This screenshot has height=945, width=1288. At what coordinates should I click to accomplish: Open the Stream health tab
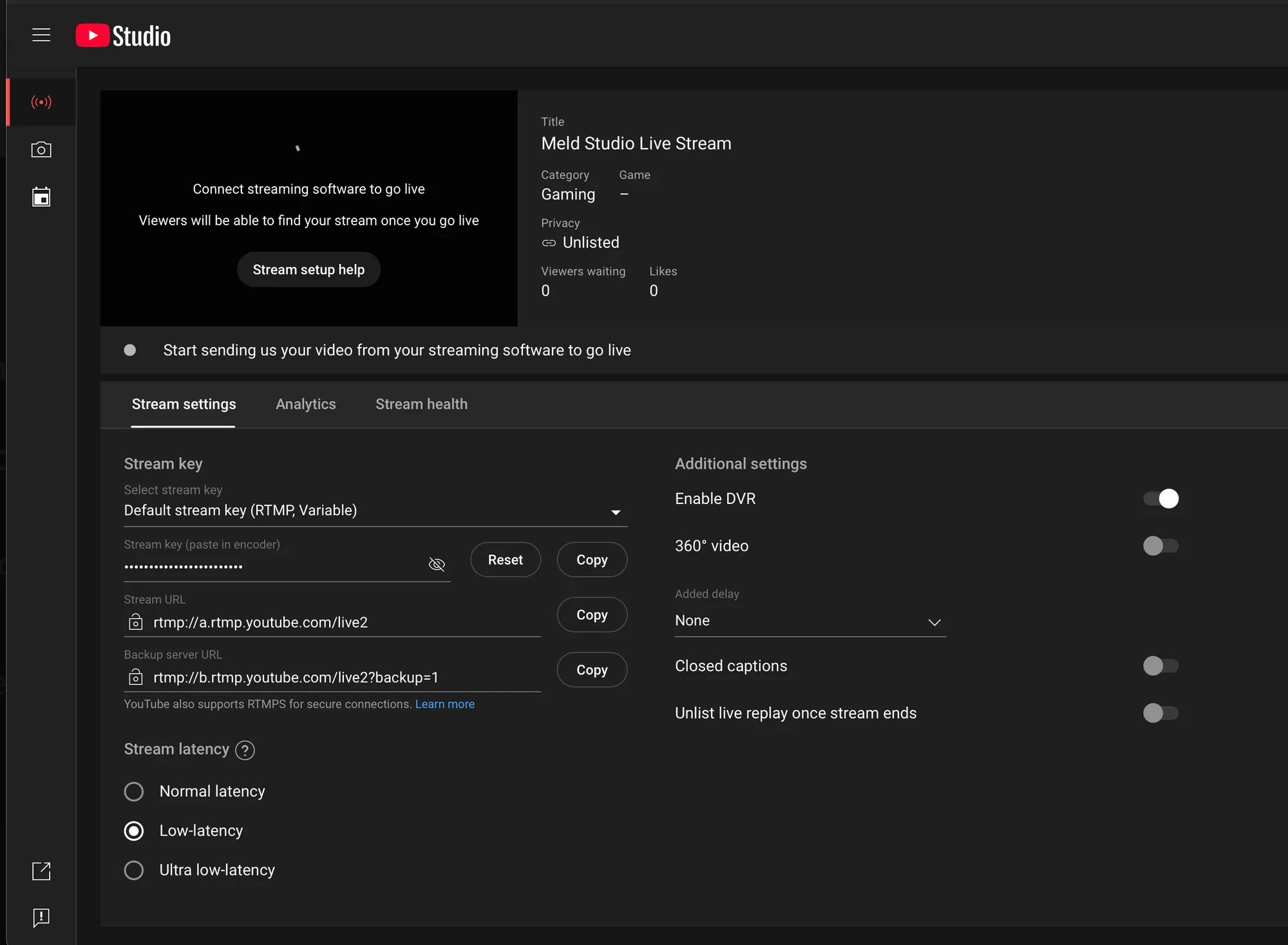(421, 404)
